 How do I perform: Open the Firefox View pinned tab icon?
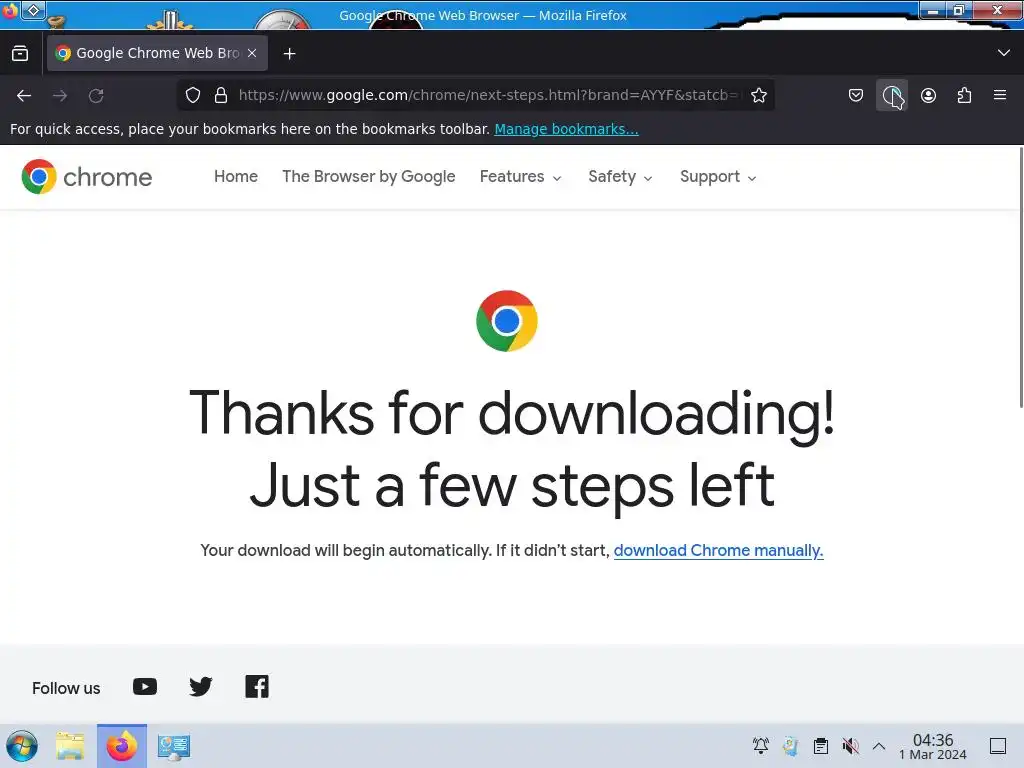coord(20,53)
